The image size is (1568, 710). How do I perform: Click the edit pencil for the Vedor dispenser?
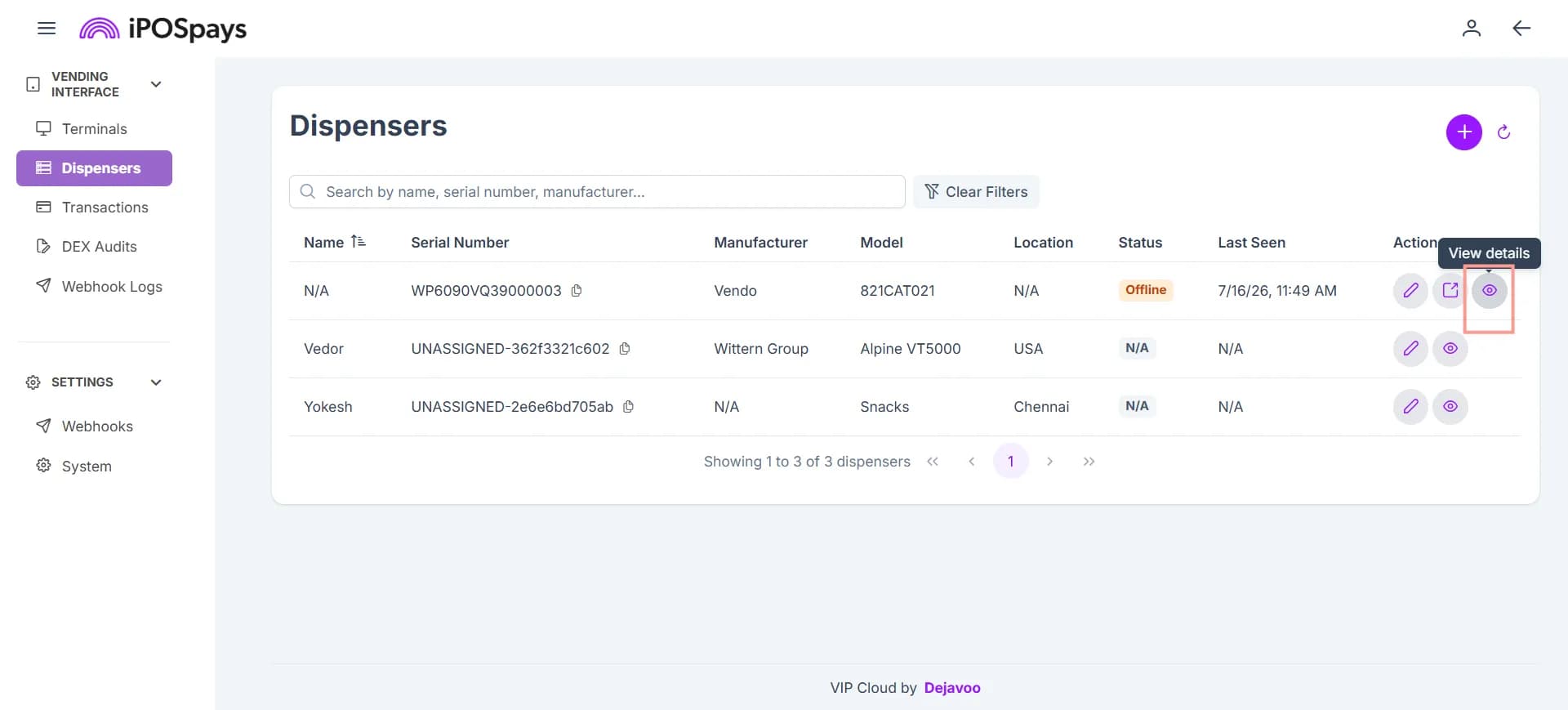(1410, 349)
